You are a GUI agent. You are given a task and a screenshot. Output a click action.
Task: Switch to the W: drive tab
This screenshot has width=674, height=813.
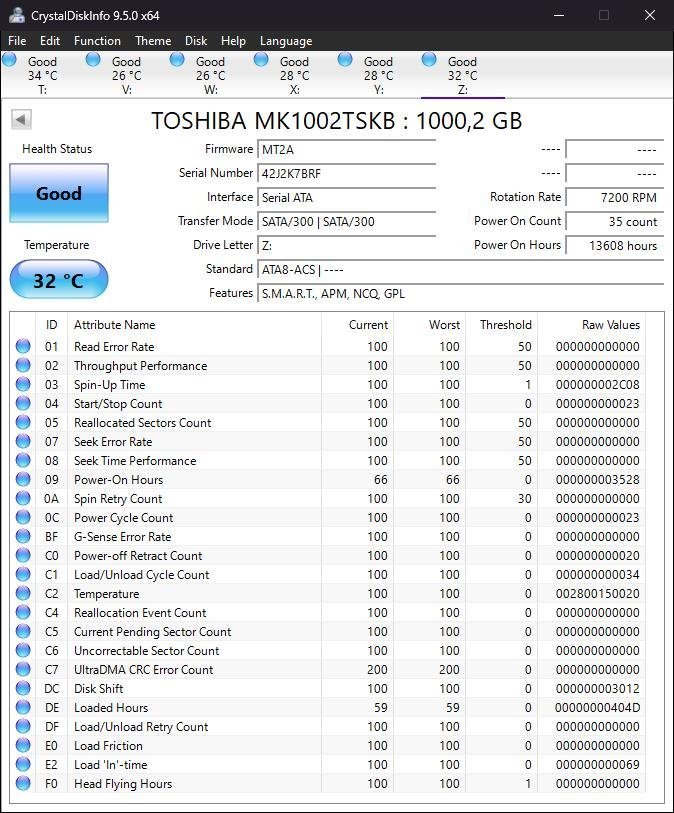click(x=210, y=75)
